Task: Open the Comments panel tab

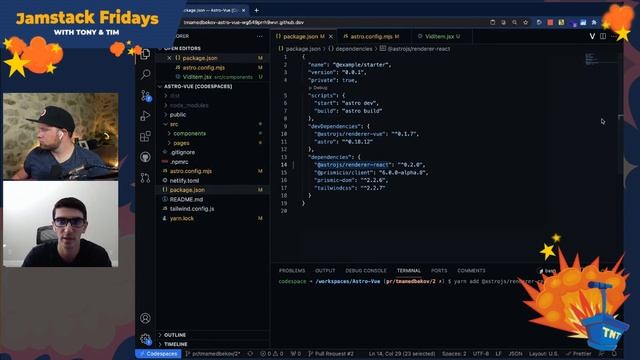Action: tap(471, 271)
